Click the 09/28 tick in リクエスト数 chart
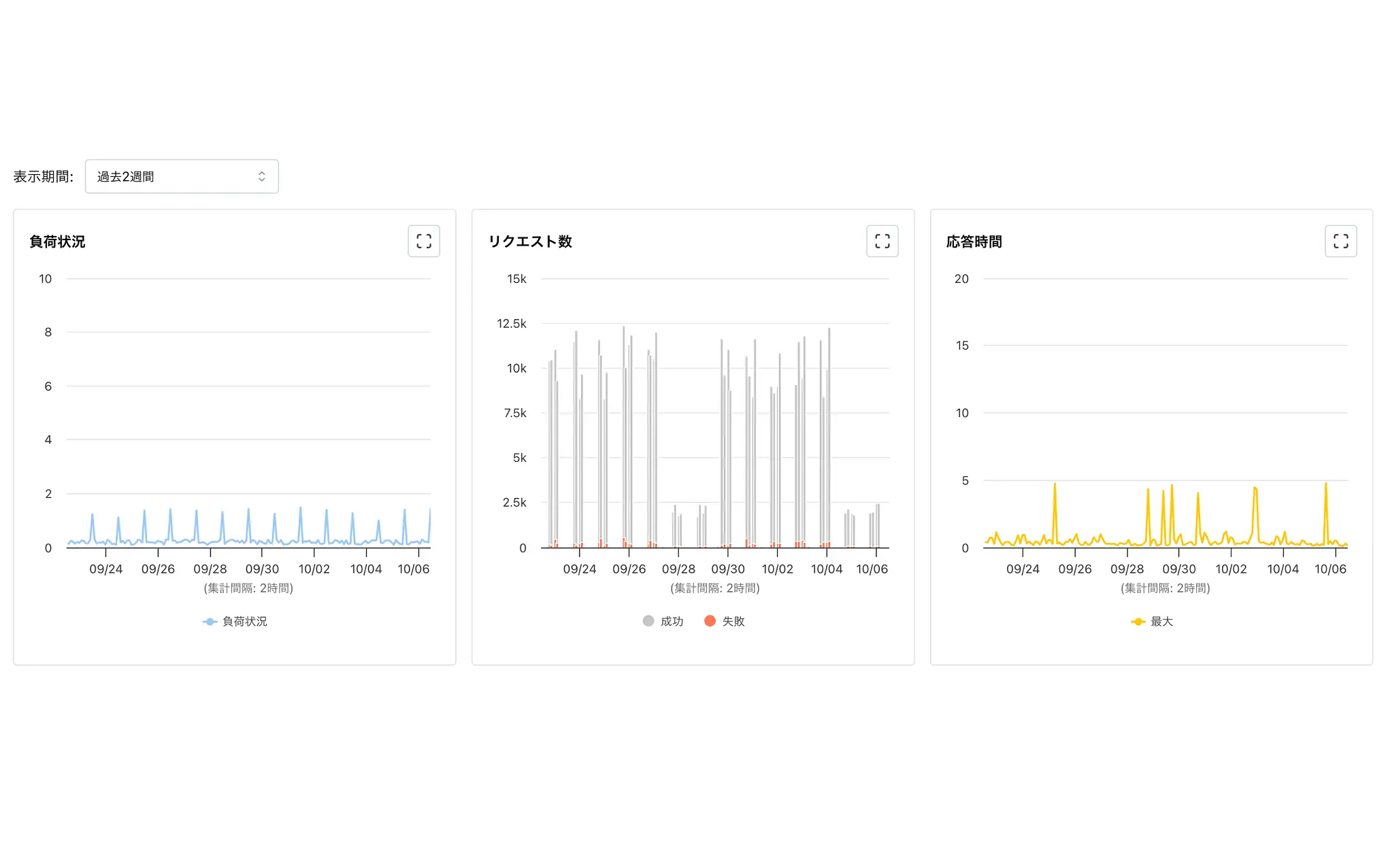The height and width of the screenshot is (868, 1388). [678, 569]
